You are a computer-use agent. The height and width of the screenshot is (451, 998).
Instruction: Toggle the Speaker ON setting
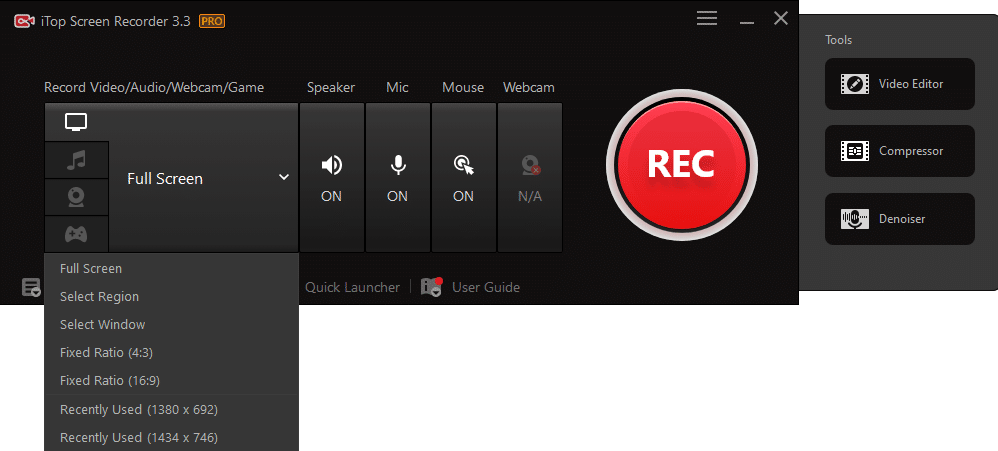tap(331, 177)
